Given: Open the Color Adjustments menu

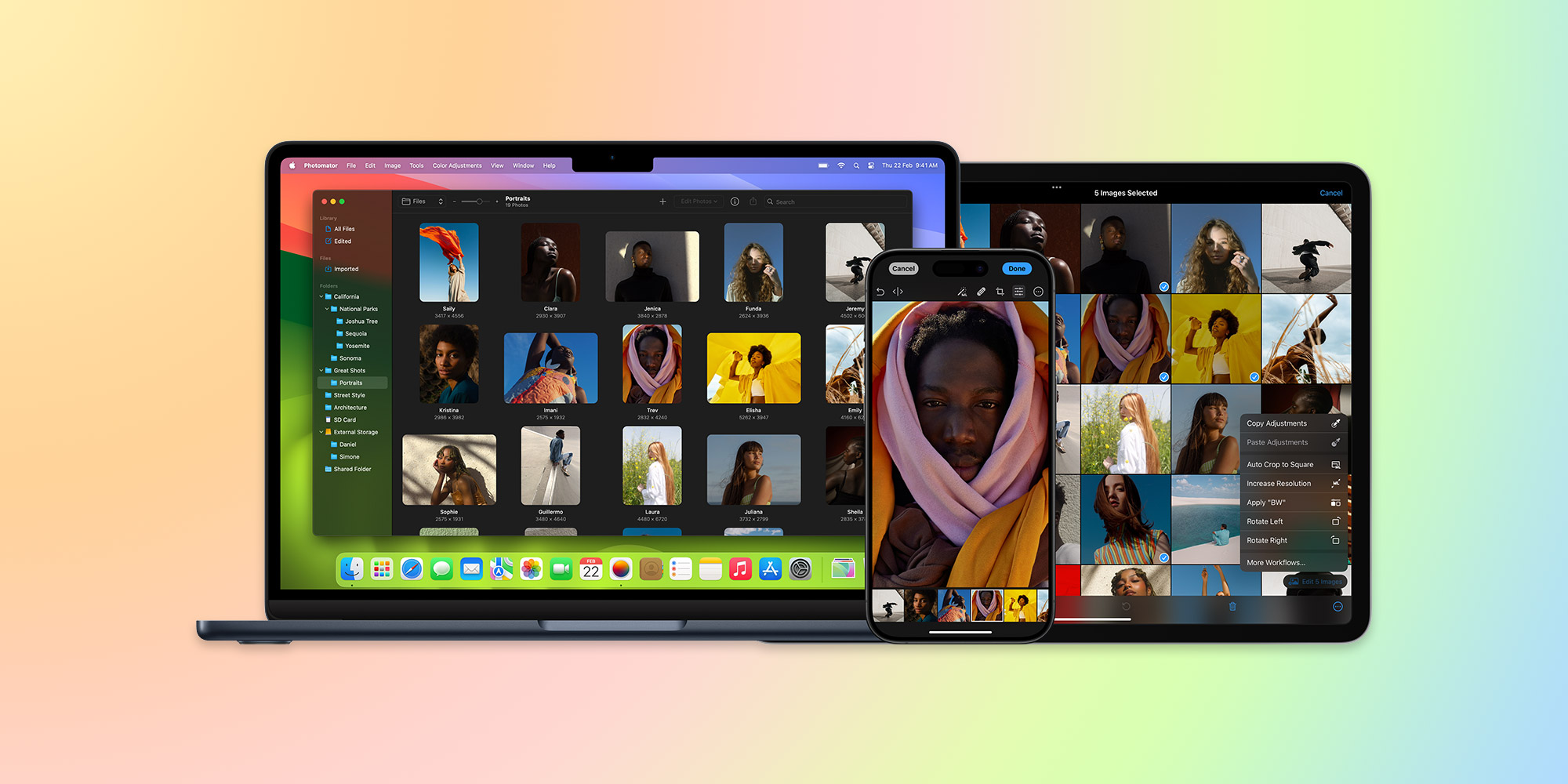Looking at the screenshot, I should pyautogui.click(x=458, y=165).
